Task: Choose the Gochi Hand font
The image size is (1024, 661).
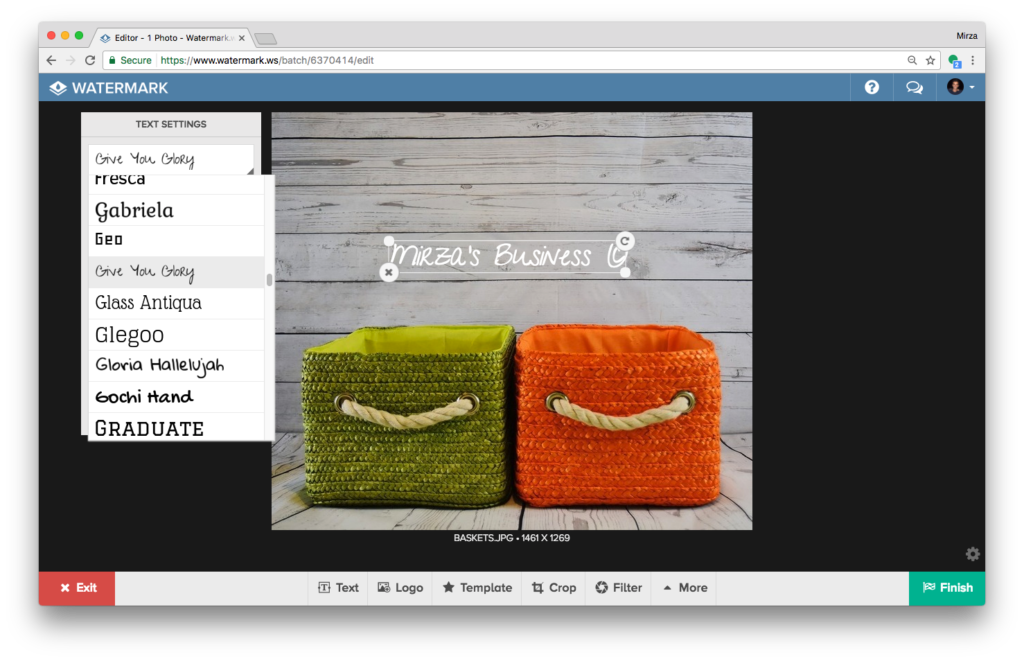Action: [176, 397]
